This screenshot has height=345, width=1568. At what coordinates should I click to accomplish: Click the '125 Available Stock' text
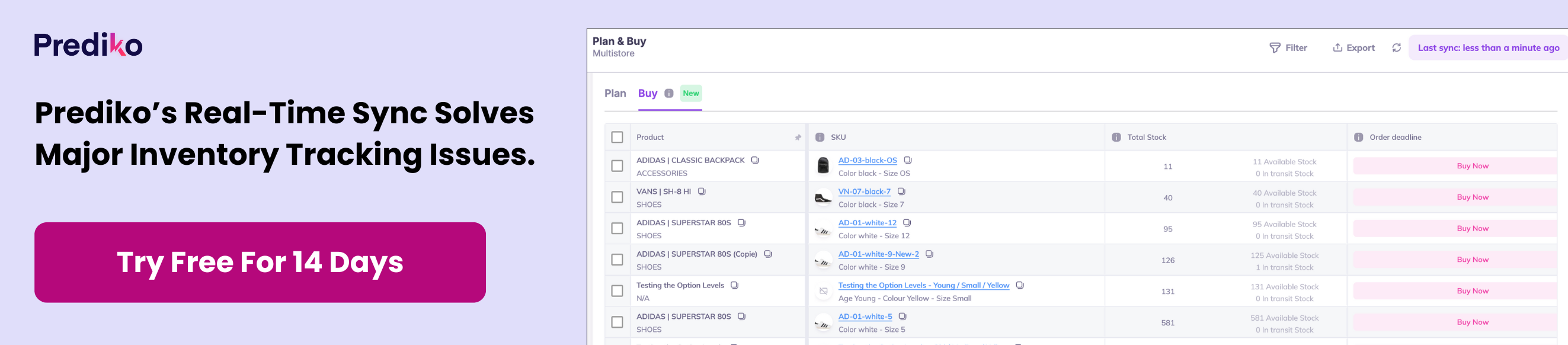1284,255
